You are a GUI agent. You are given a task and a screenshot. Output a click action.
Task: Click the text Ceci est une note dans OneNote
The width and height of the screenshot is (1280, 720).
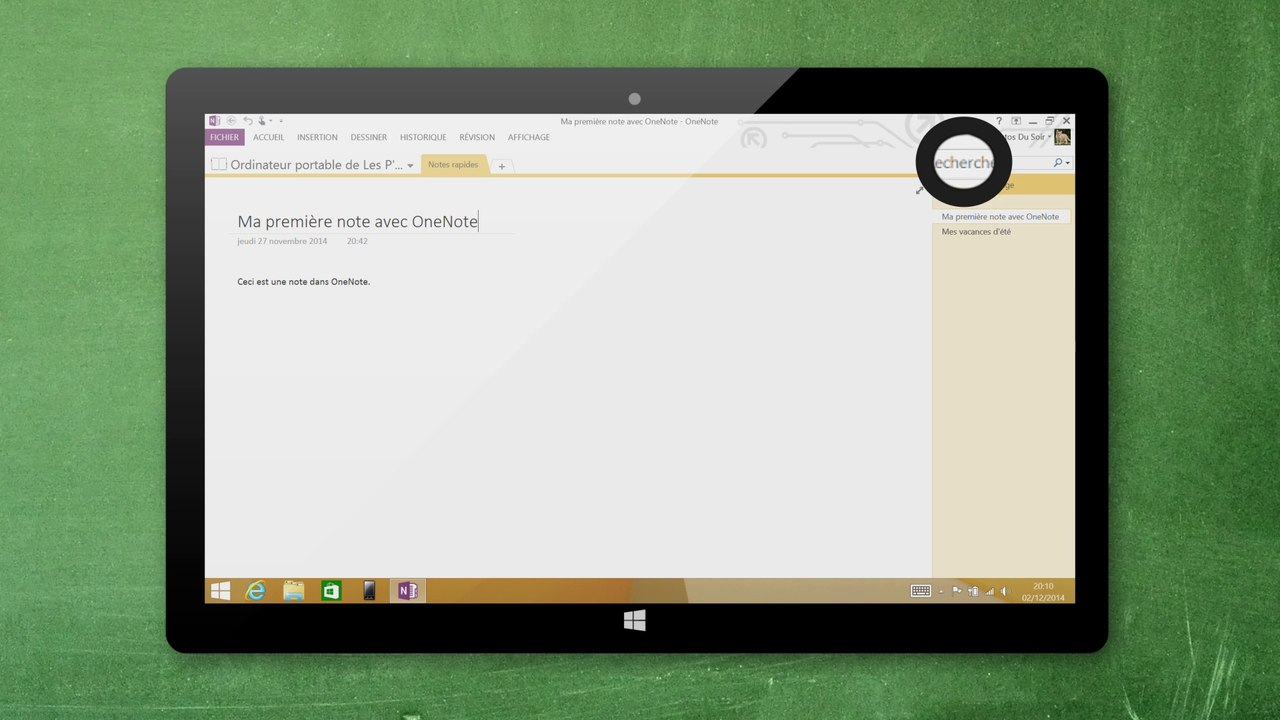pyautogui.click(x=304, y=282)
